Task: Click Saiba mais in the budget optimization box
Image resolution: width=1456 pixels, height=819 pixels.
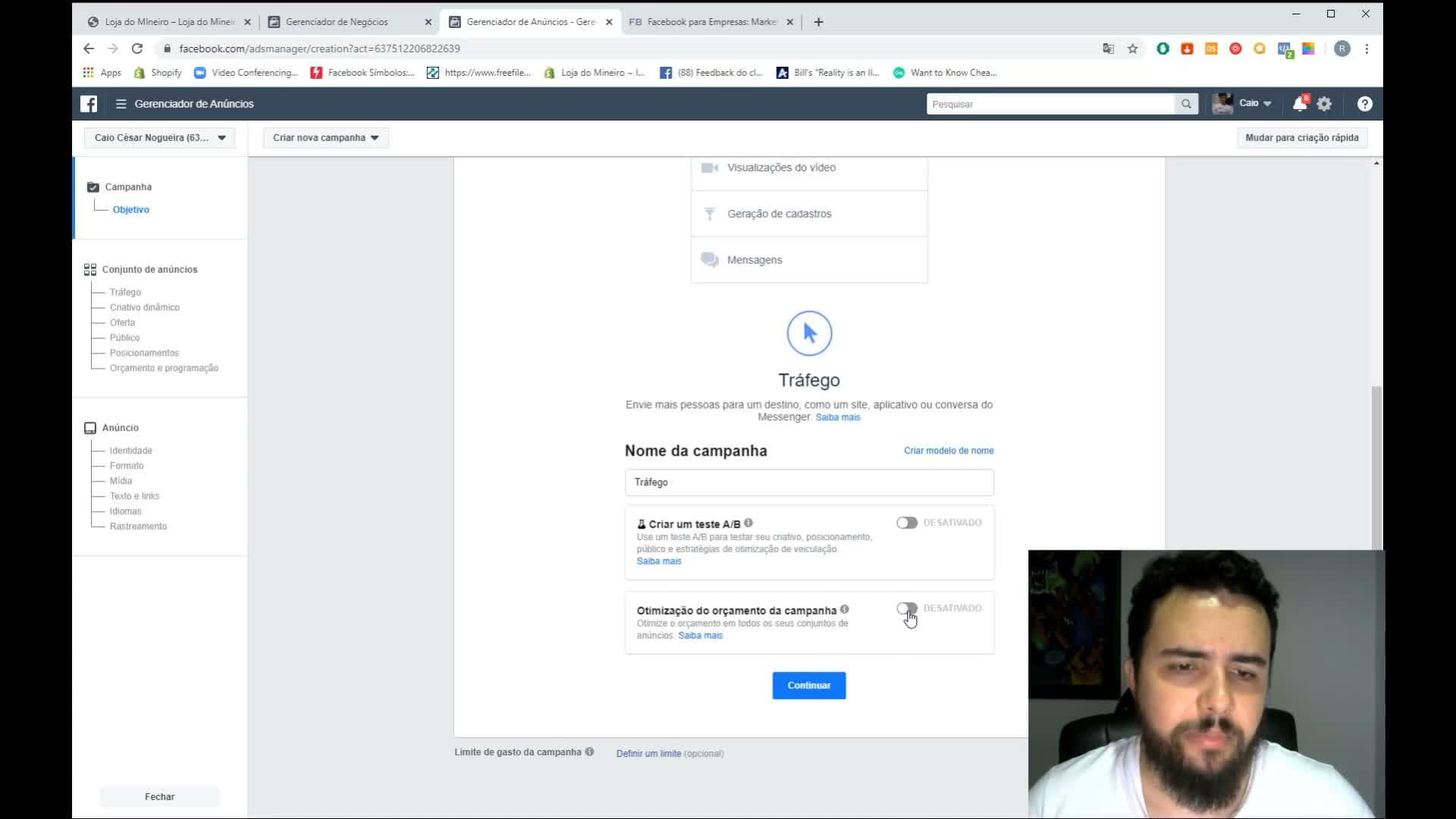Action: [x=700, y=635]
